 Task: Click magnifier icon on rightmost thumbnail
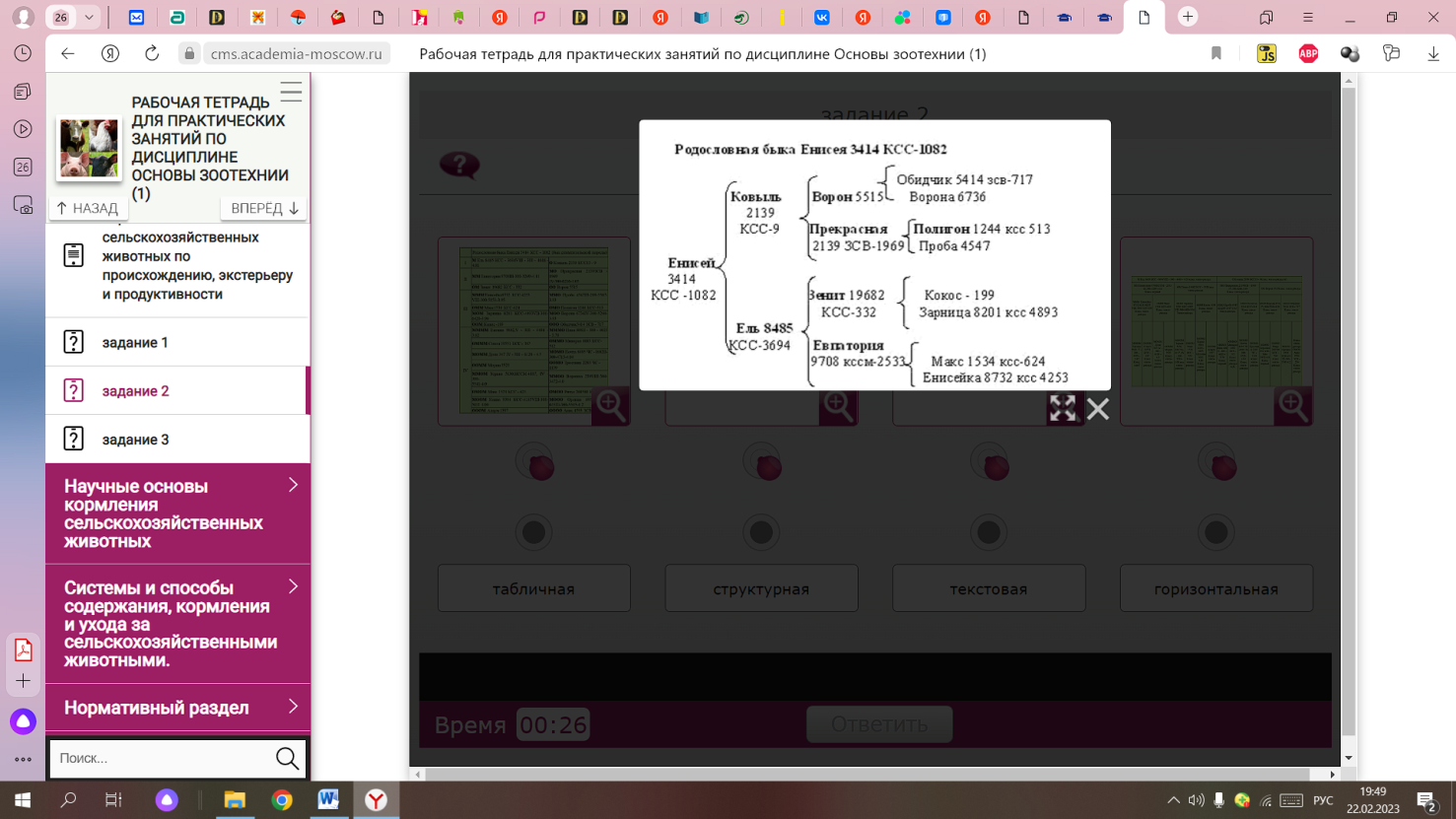[x=1292, y=406]
